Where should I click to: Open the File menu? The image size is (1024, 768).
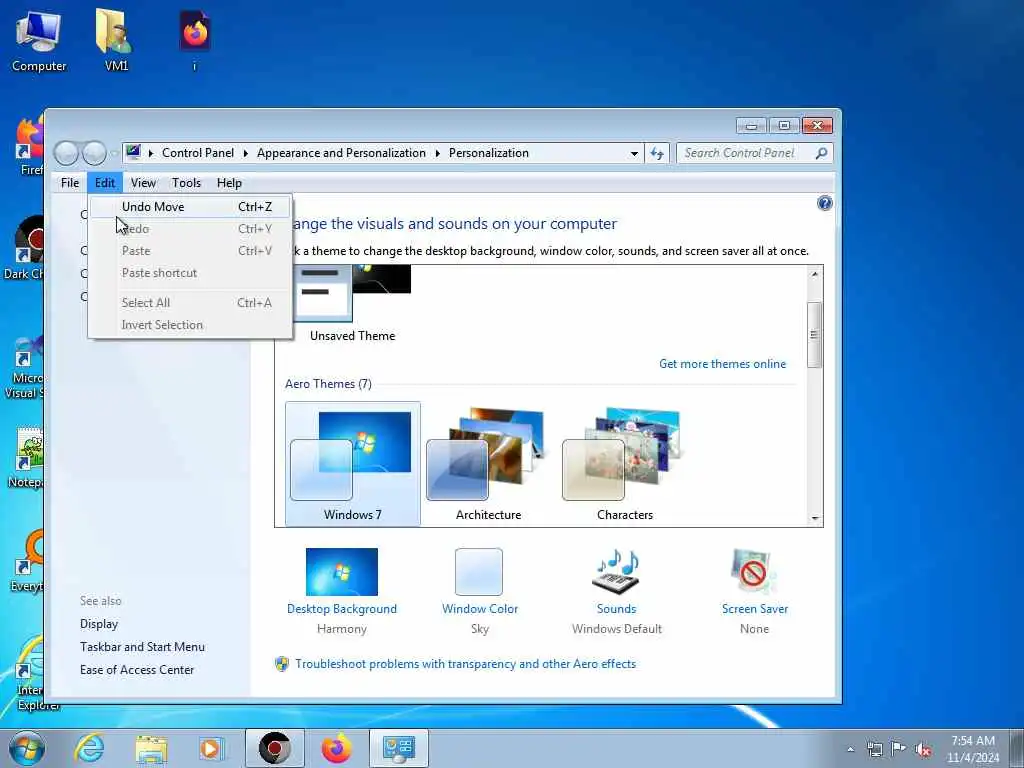pyautogui.click(x=70, y=183)
